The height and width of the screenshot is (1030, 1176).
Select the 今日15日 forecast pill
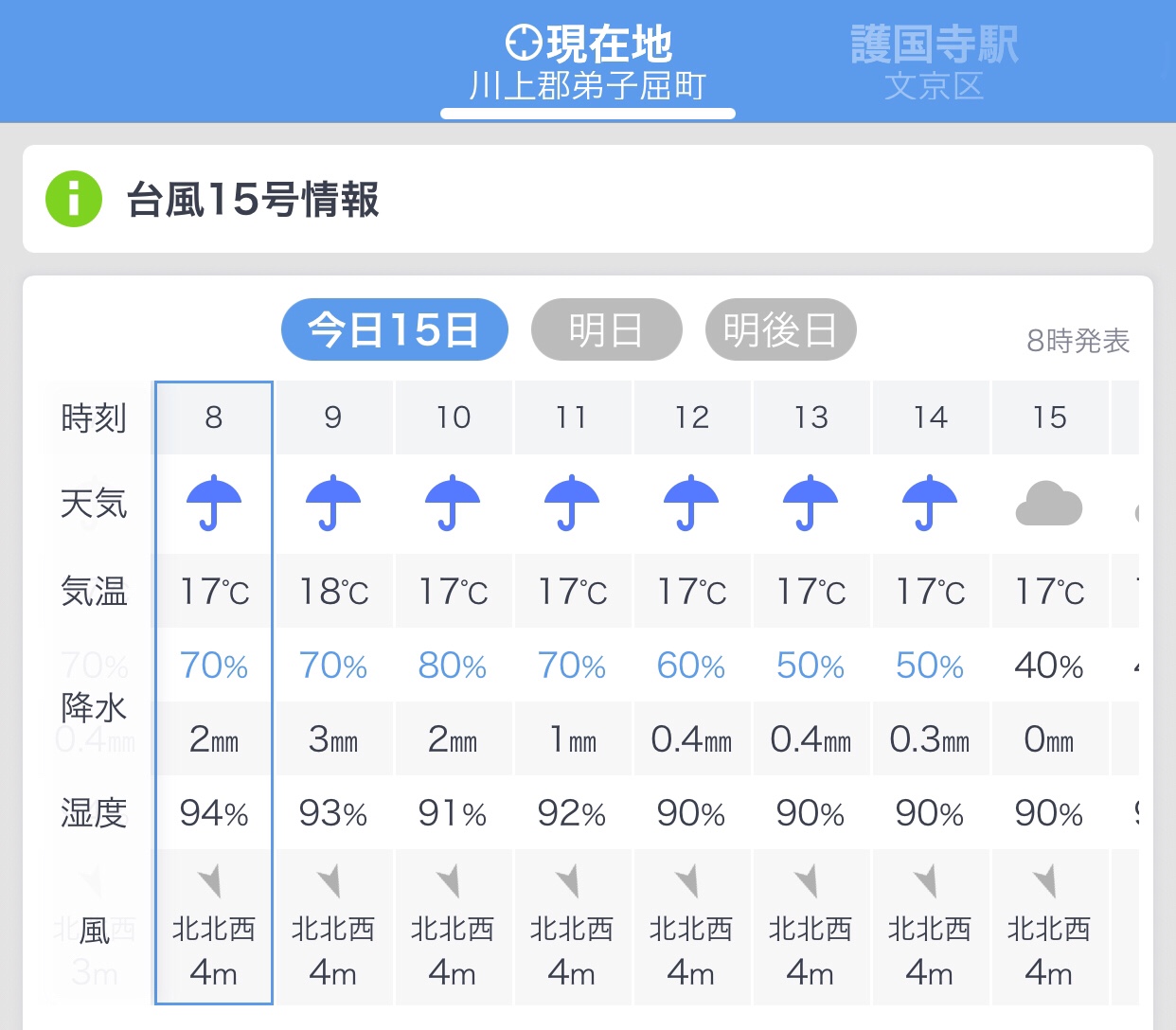tap(395, 329)
